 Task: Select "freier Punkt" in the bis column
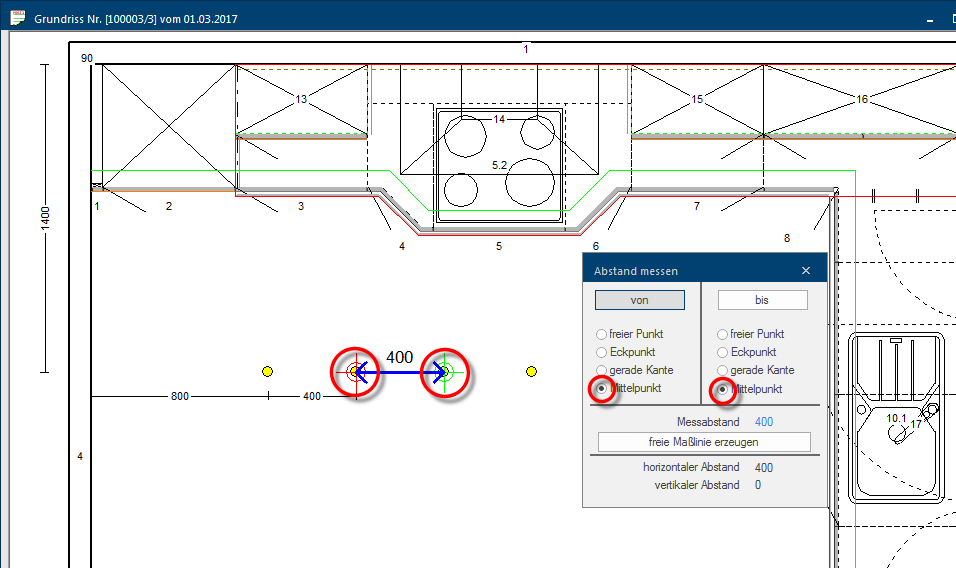[723, 334]
